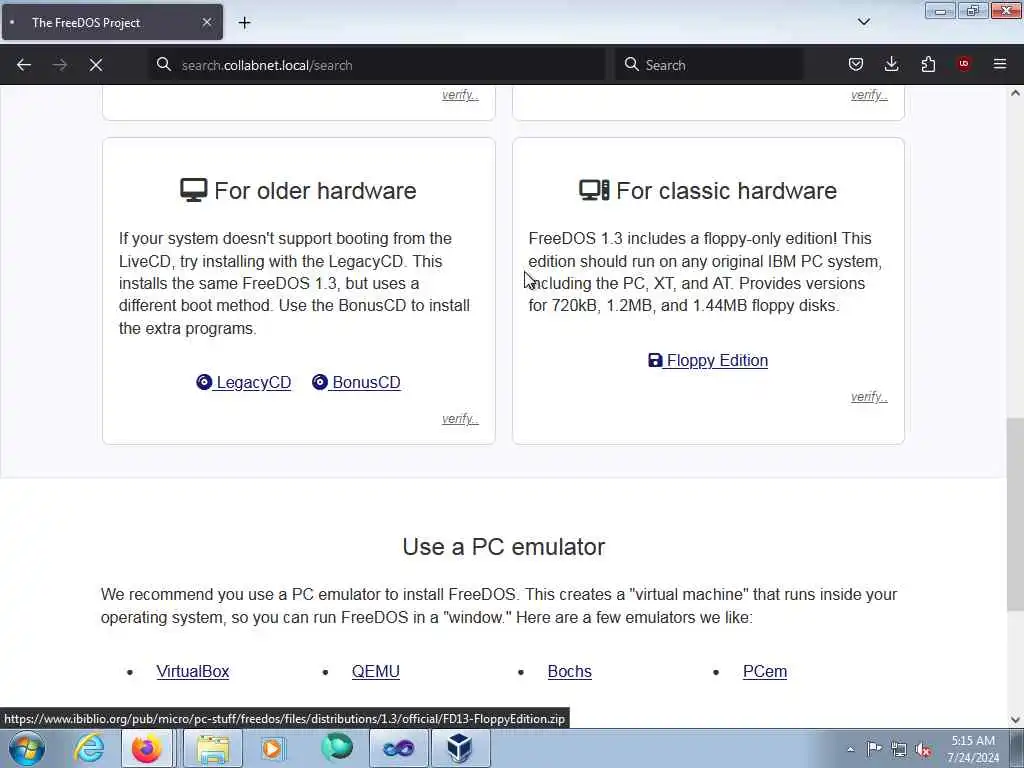This screenshot has height=768, width=1024.
Task: Open the Downloads panel
Action: pos(891,64)
